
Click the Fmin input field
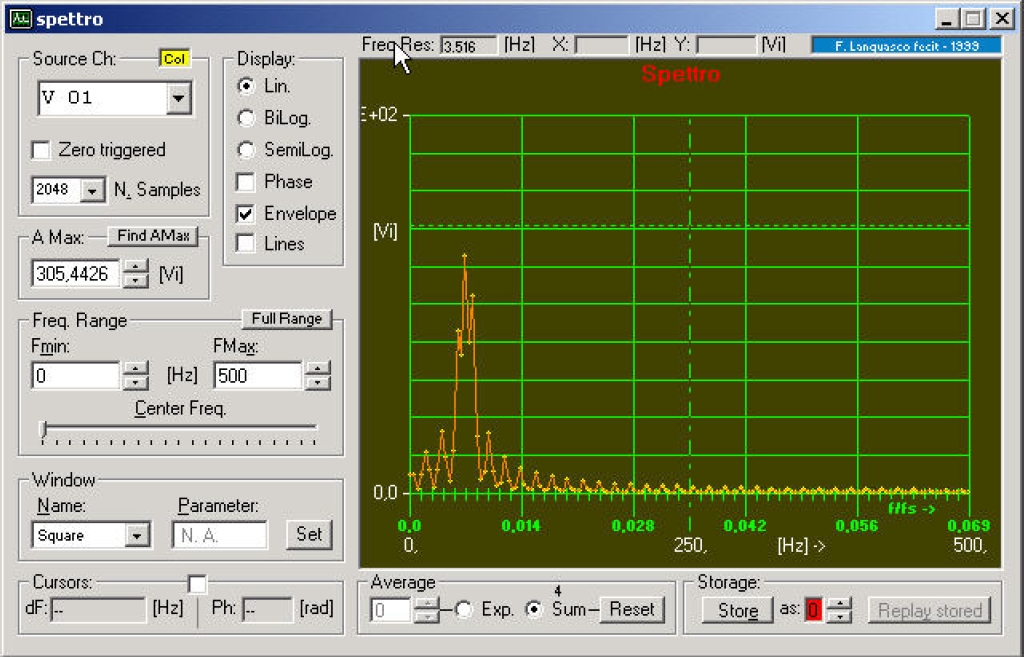click(75, 376)
